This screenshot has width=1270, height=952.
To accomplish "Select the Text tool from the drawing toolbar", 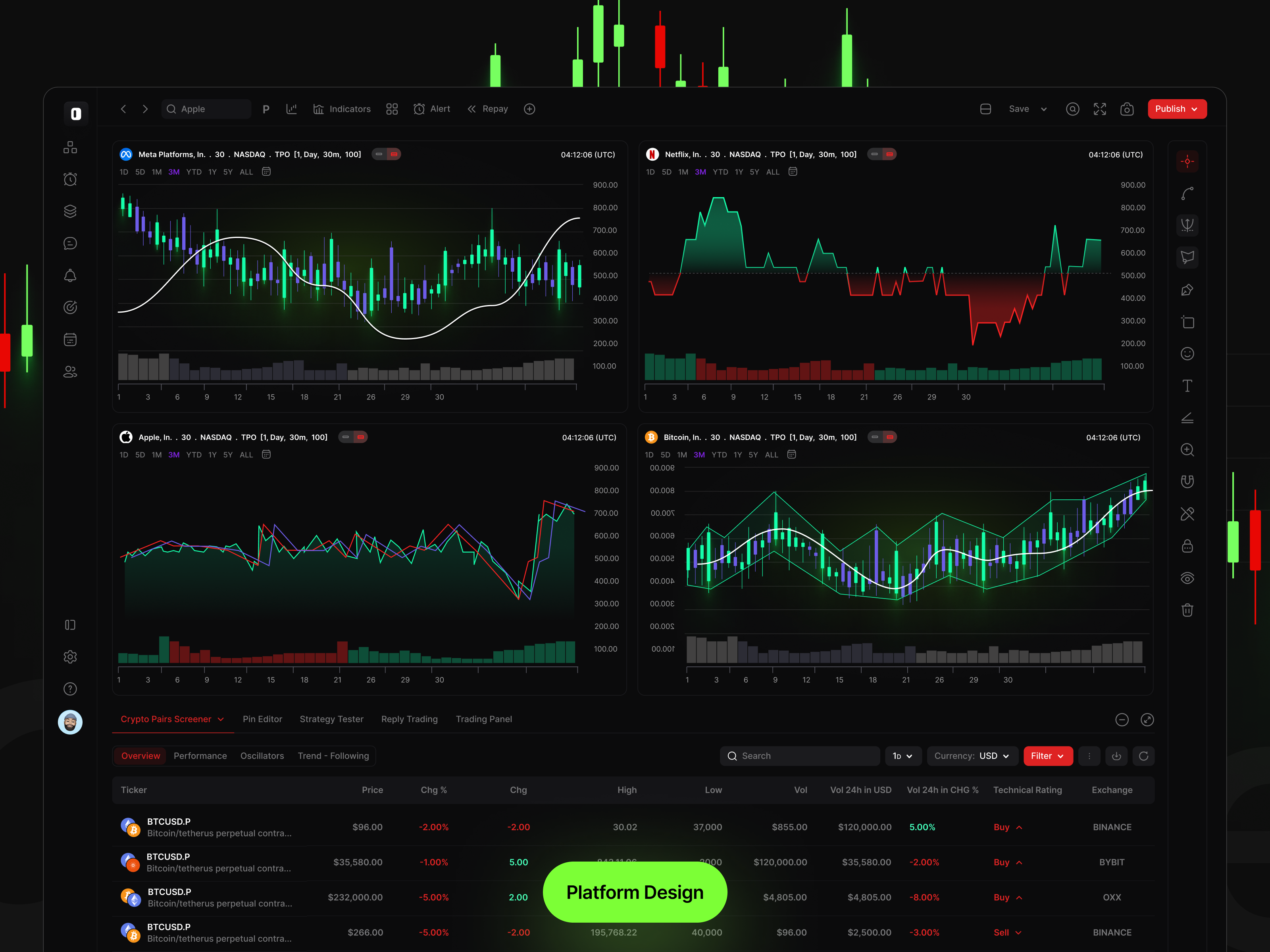I will pyautogui.click(x=1187, y=386).
